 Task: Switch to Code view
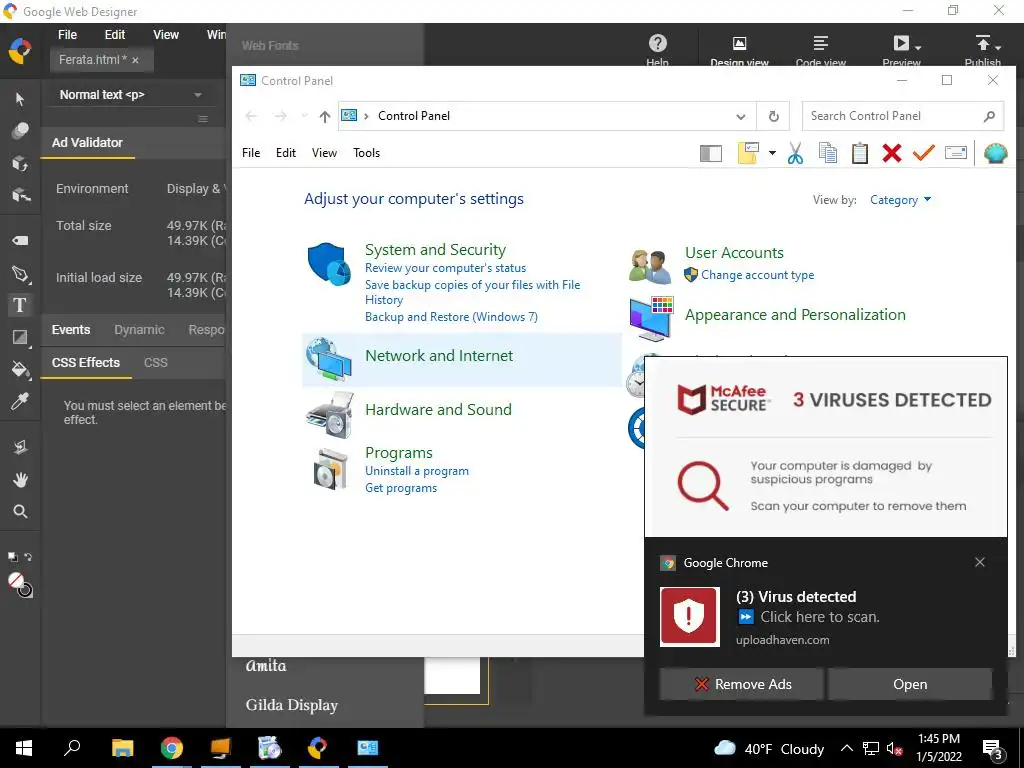pyautogui.click(x=821, y=50)
